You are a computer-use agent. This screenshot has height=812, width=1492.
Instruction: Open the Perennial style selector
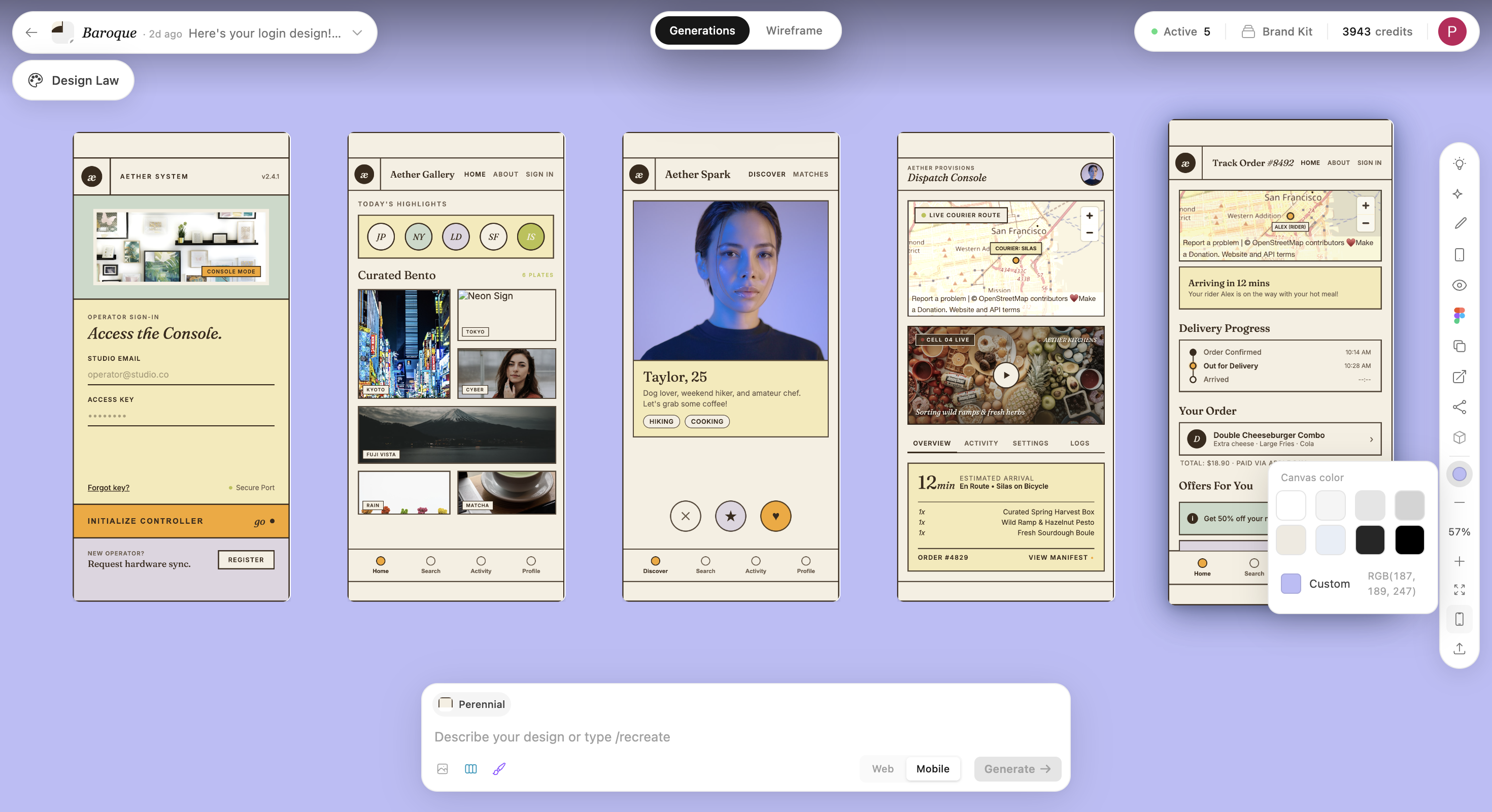point(471,704)
